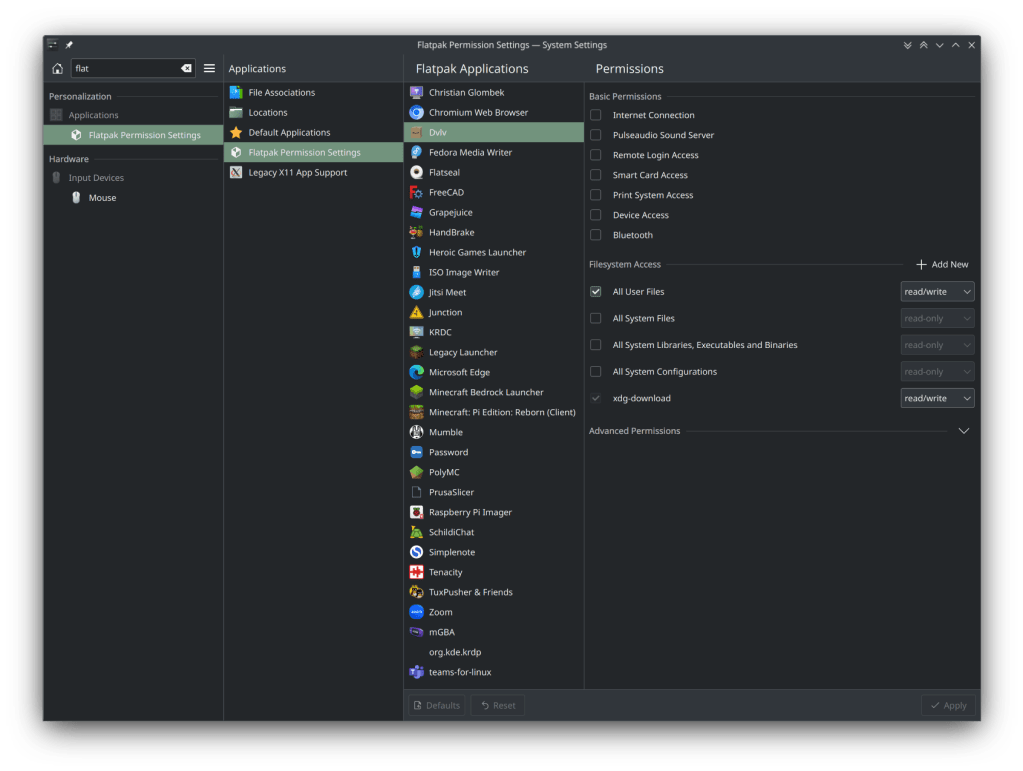The height and width of the screenshot is (771, 1023).
Task: Enable the Internet Connection permission
Action: (x=596, y=115)
